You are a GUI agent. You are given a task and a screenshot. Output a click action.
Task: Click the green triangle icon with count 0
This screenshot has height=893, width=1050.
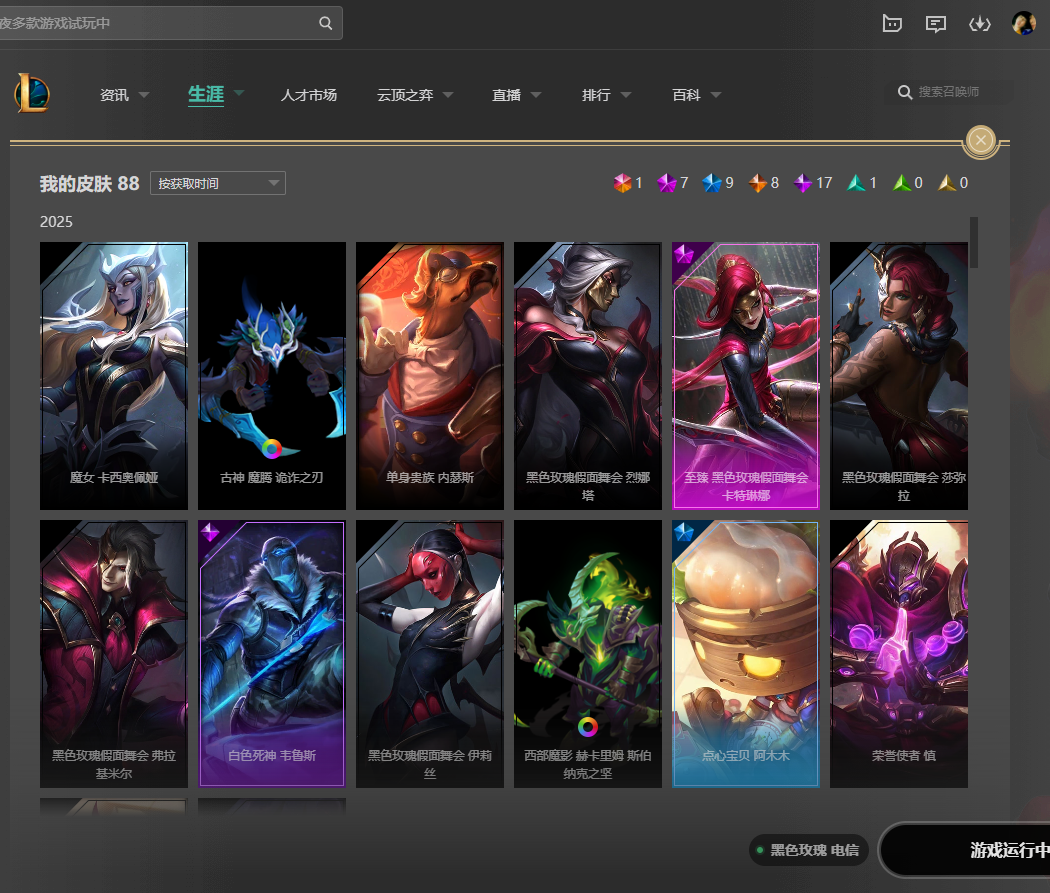[901, 183]
